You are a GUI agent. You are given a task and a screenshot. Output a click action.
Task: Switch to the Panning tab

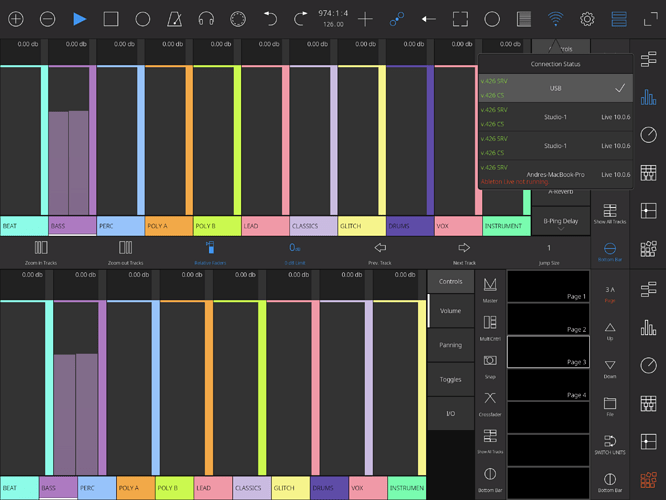[x=450, y=345]
